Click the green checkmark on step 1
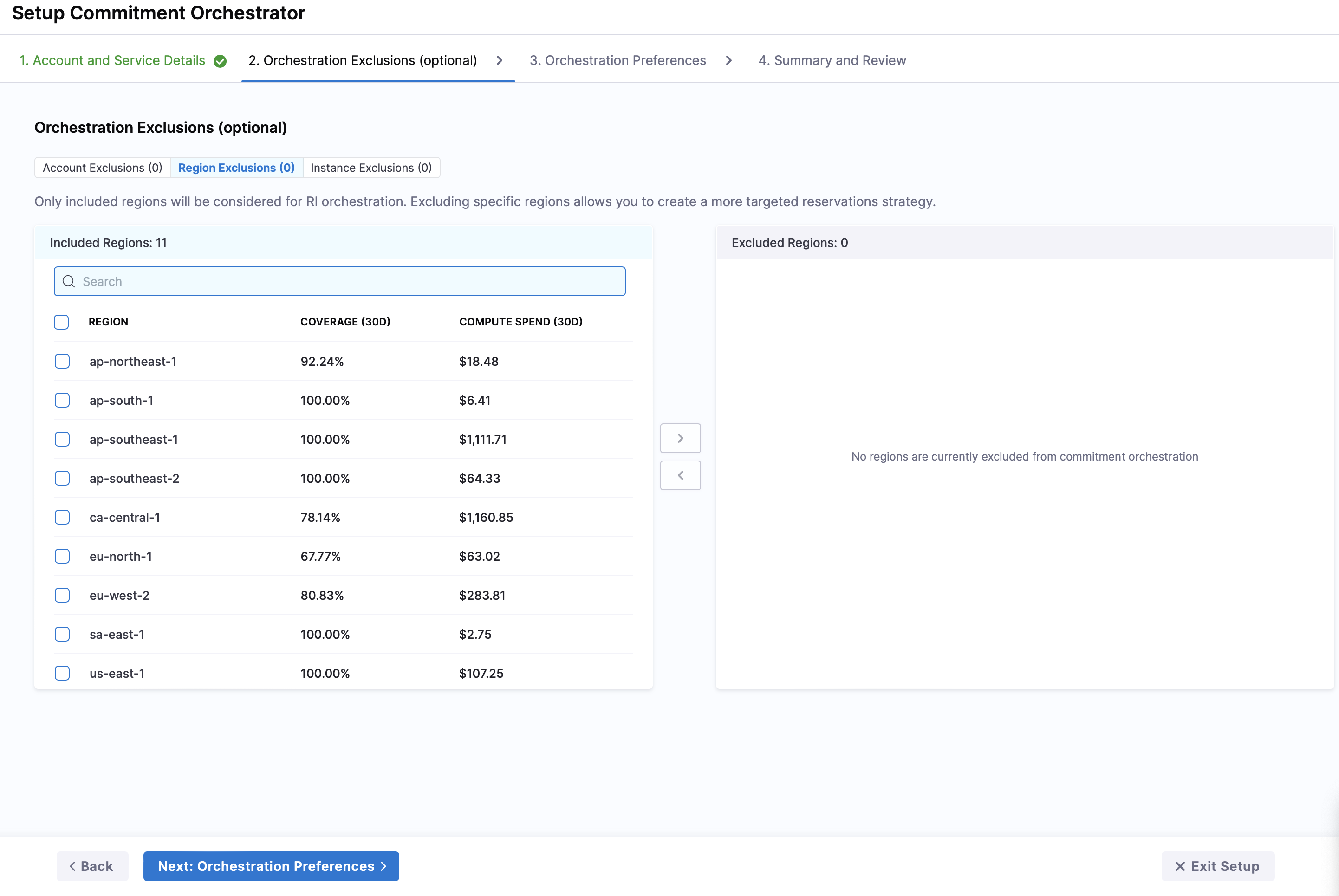This screenshot has width=1339, height=896. point(220,61)
